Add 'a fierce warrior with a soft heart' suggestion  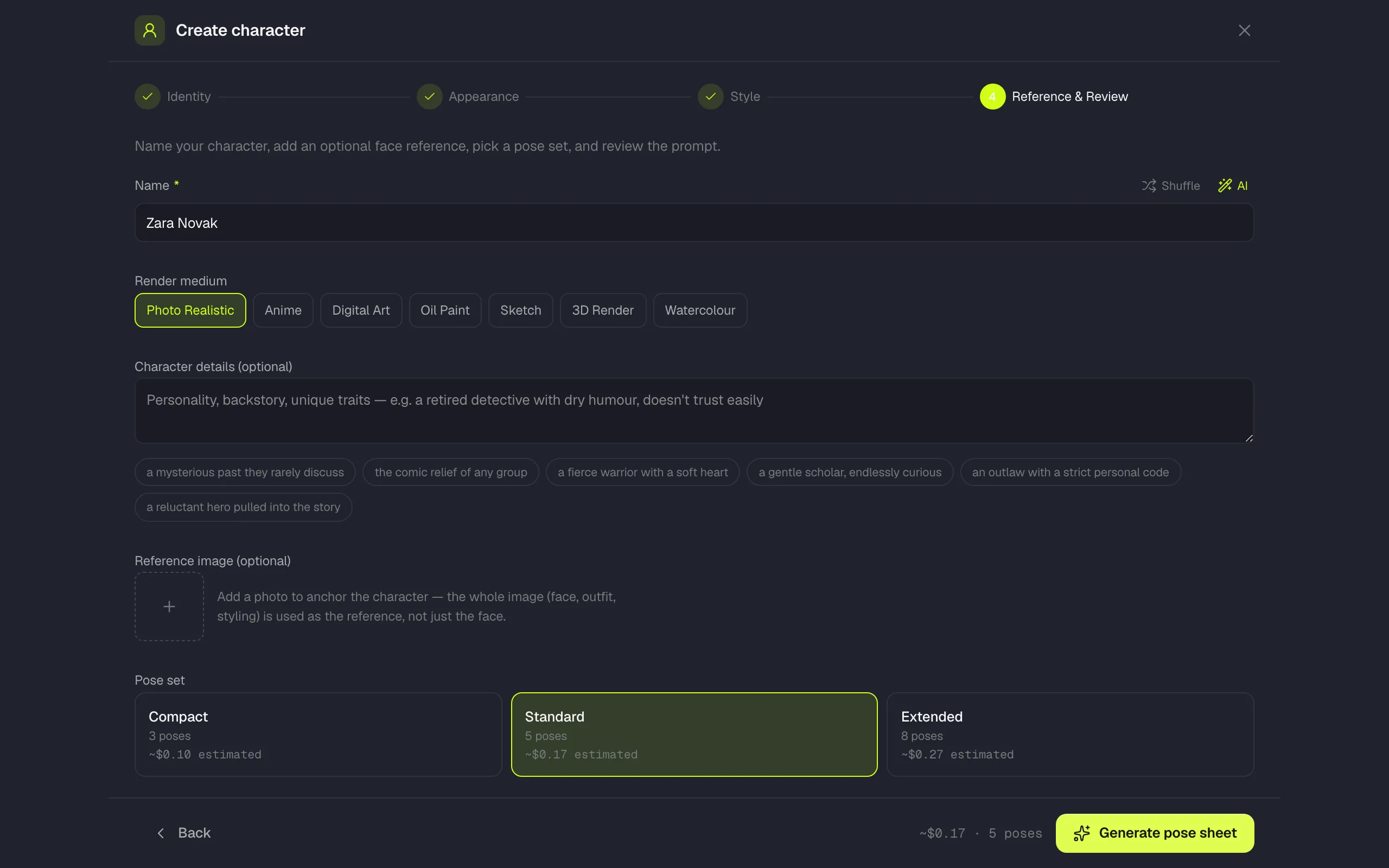pyautogui.click(x=642, y=473)
